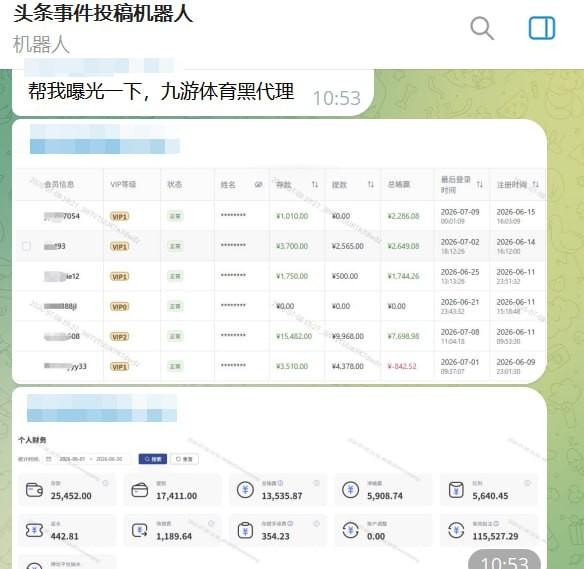Click the red loss value ¥-842.52
The height and width of the screenshot is (569, 584).
[402, 366]
